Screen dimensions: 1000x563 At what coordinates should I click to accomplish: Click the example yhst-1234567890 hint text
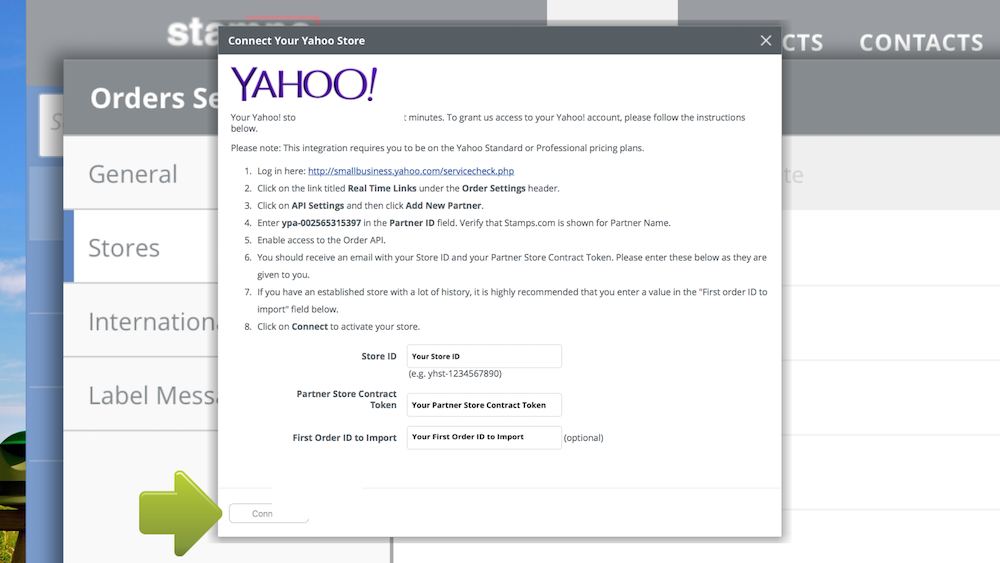click(455, 374)
